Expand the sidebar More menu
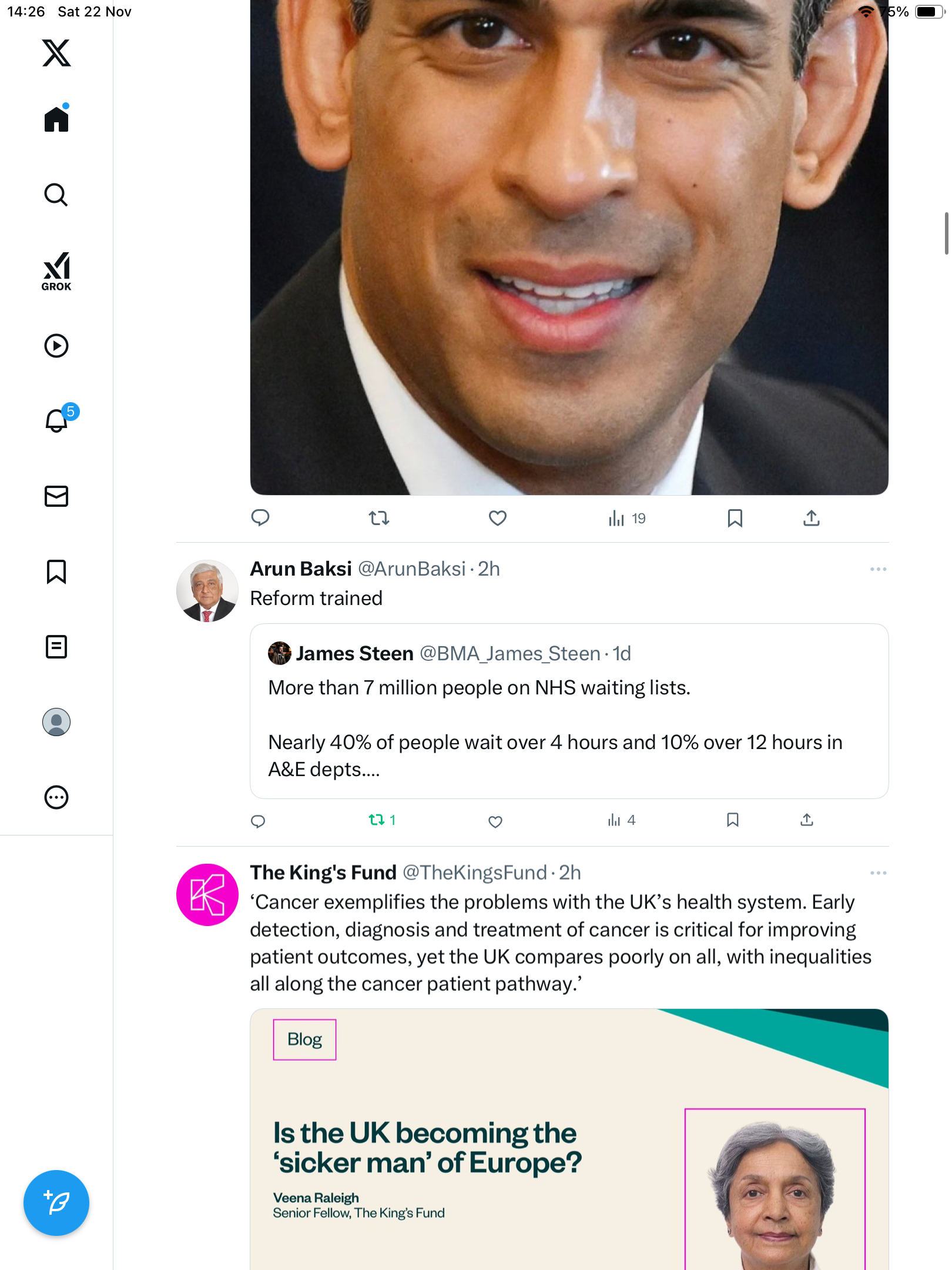Screen dimensions: 952x1270 pyautogui.click(x=56, y=797)
